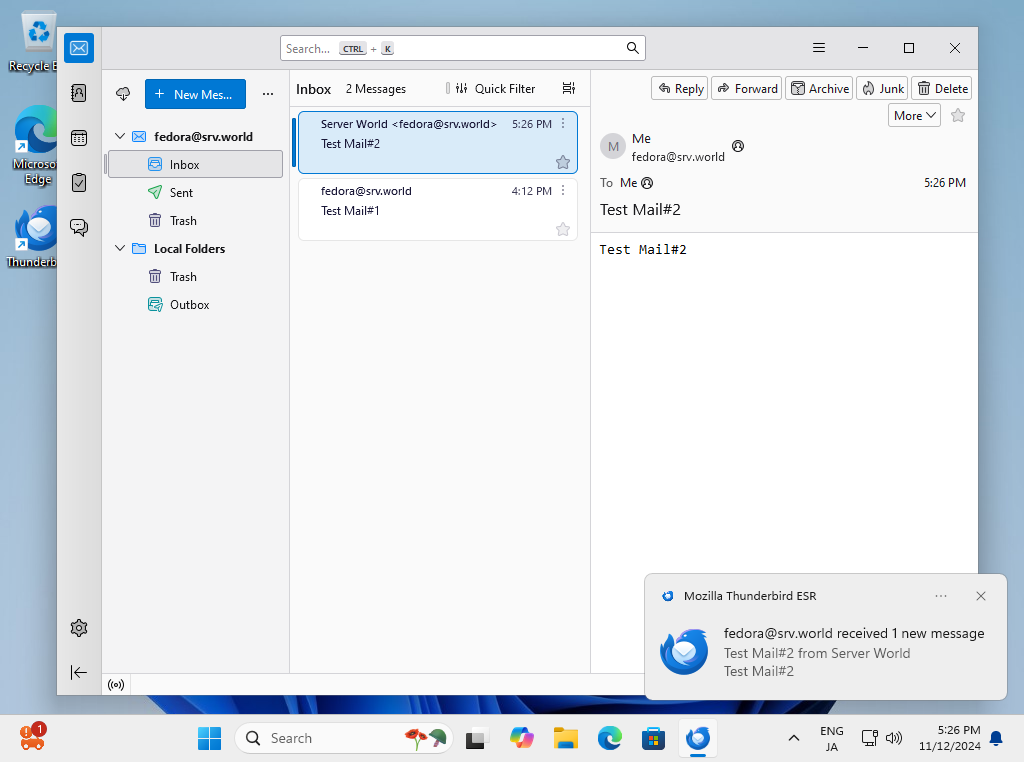This screenshot has width=1024, height=762.
Task: Select the Sent folder
Action: [181, 193]
